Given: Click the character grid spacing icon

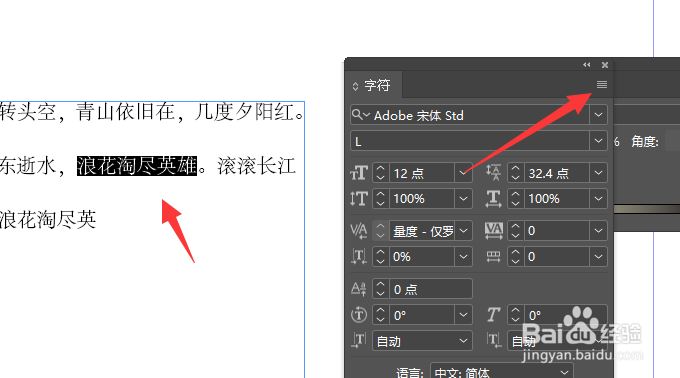Looking at the screenshot, I should pos(494,257).
